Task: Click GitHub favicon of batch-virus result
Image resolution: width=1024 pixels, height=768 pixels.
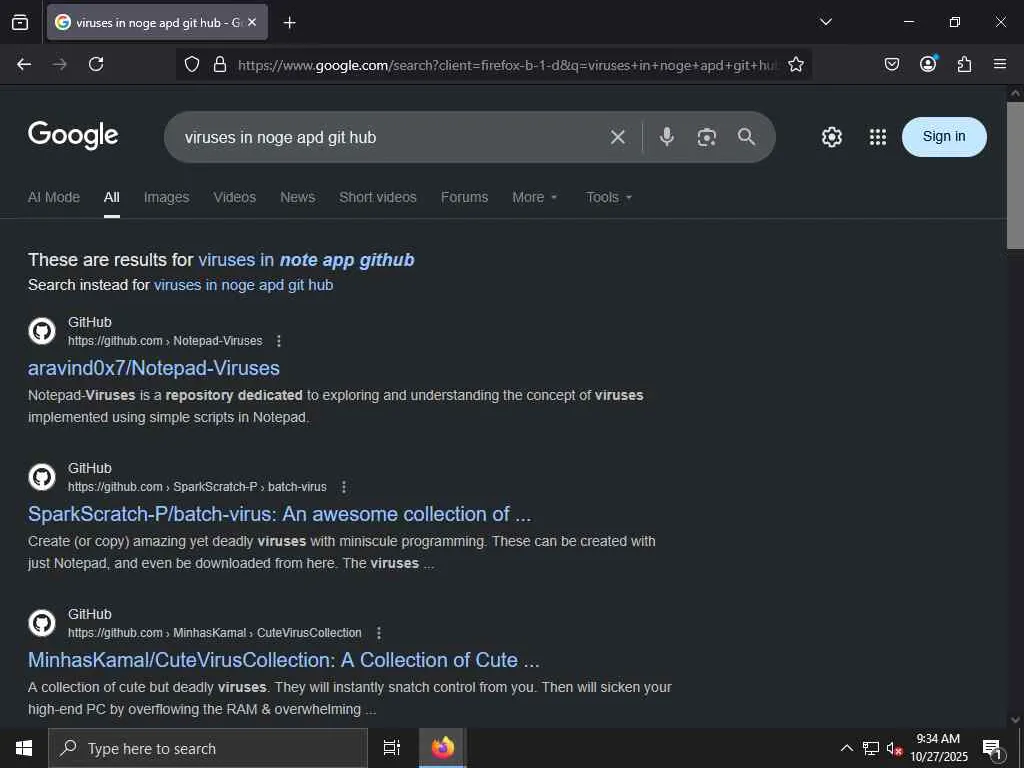Action: click(x=42, y=477)
